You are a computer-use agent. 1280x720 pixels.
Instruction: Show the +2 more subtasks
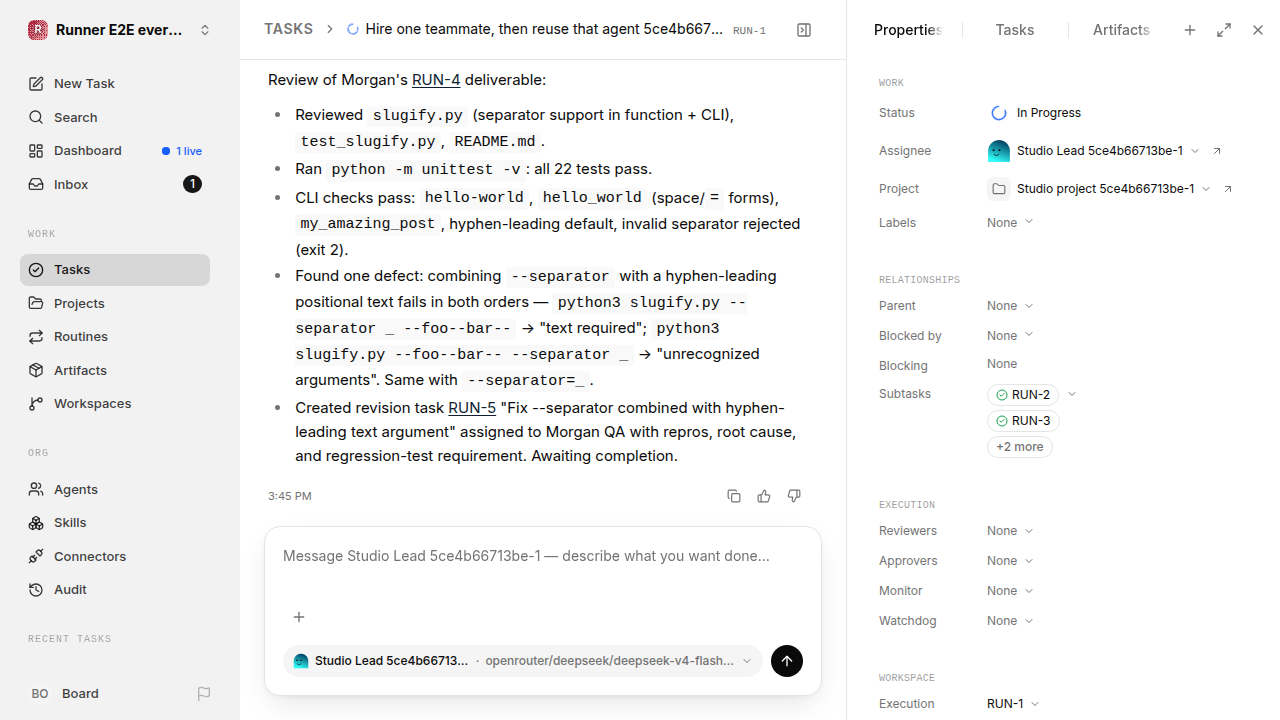tap(1020, 447)
